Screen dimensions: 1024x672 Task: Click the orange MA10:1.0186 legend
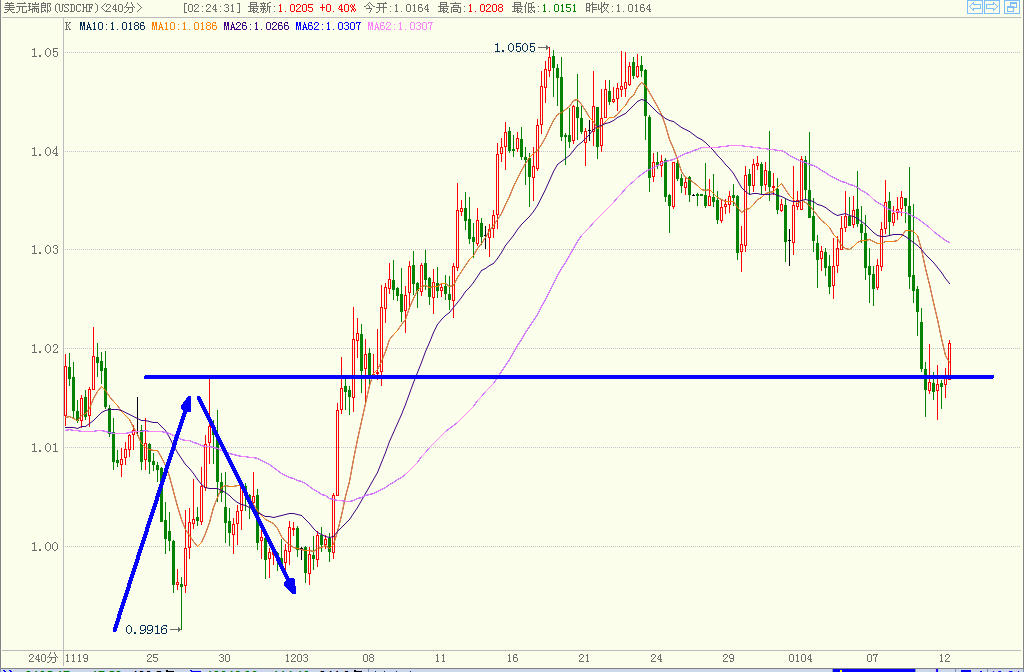(x=184, y=26)
